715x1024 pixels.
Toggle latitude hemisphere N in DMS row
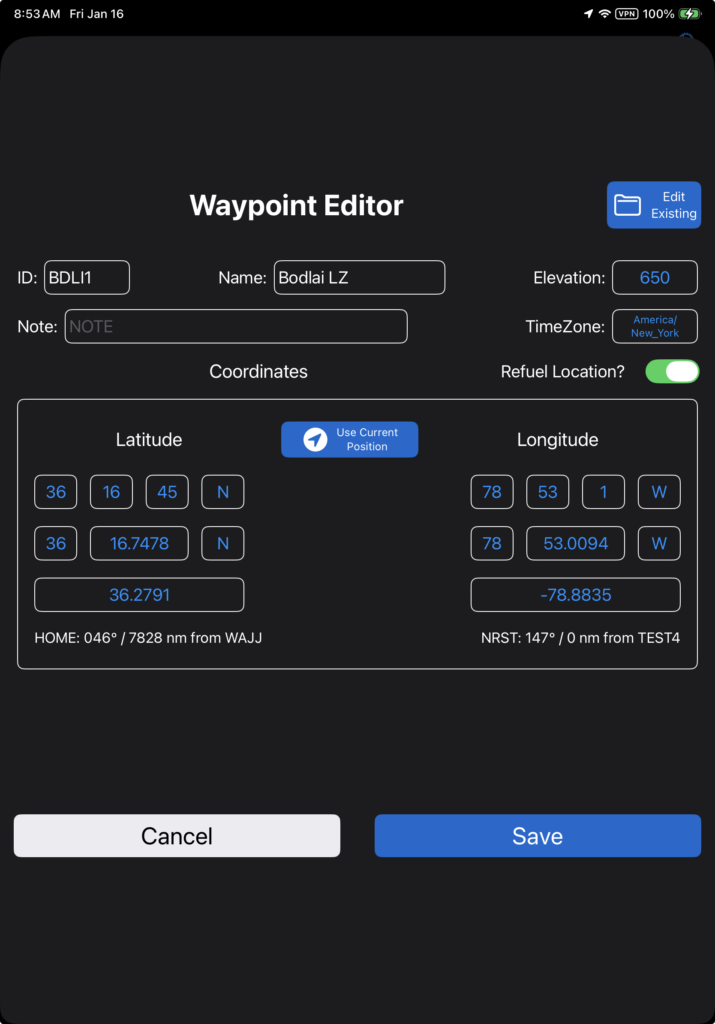pyautogui.click(x=223, y=492)
